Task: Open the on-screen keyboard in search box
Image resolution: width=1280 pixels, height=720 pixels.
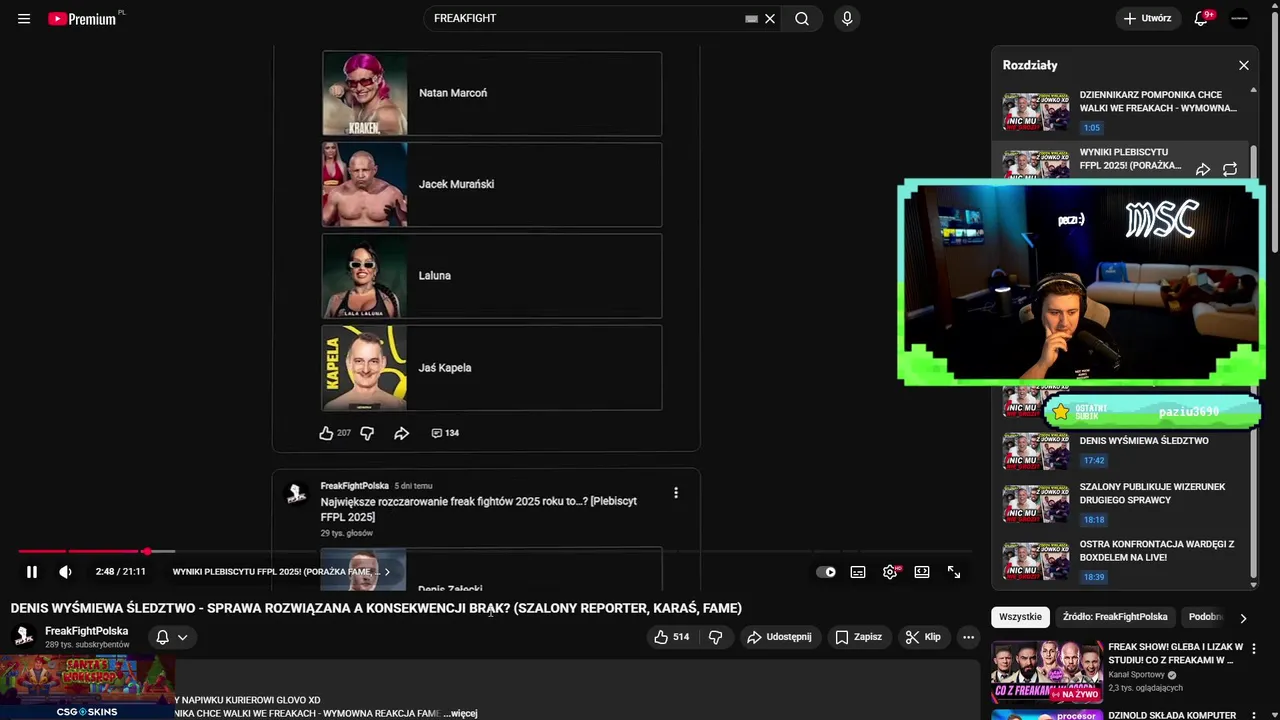Action: click(751, 18)
